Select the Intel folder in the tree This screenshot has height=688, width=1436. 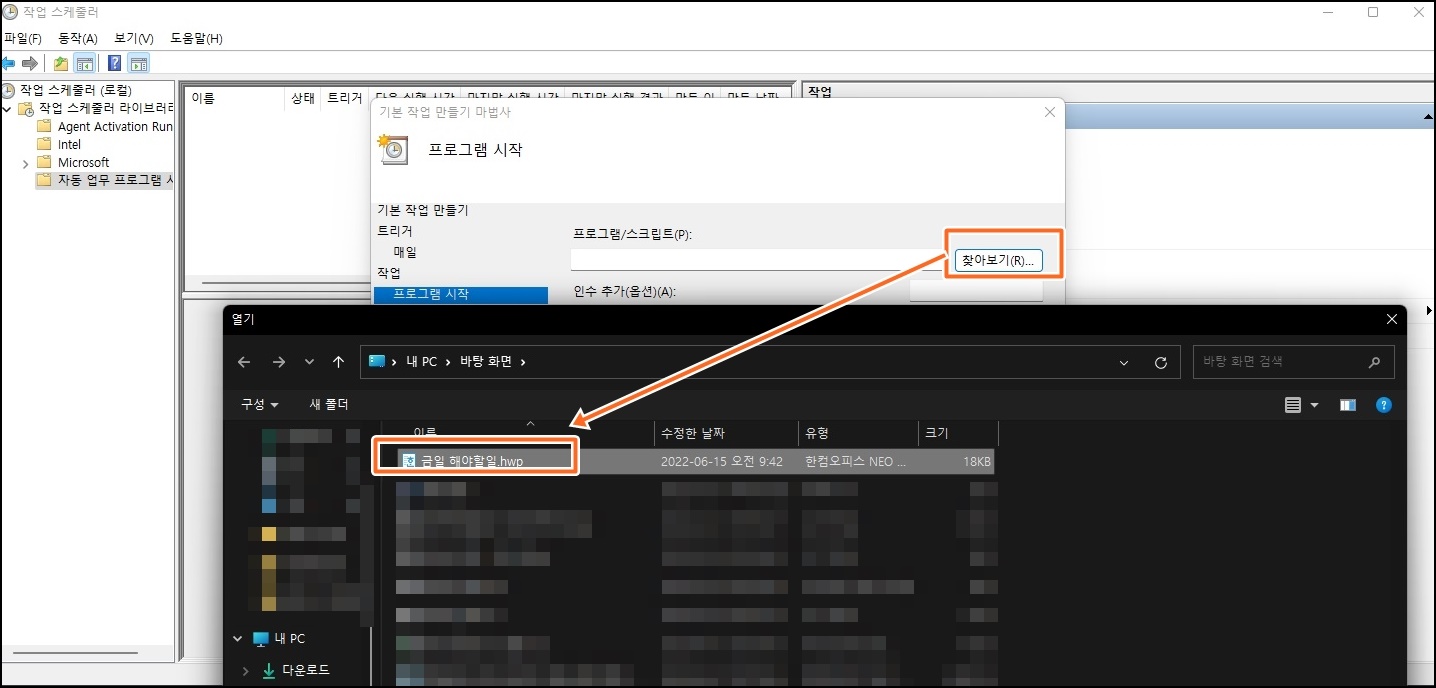pyautogui.click(x=69, y=144)
